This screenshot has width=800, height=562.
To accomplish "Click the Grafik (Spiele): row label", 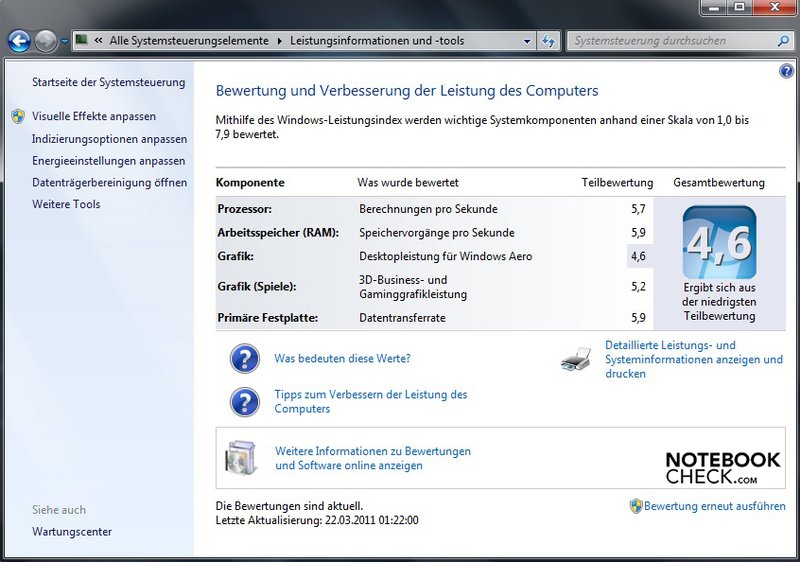I will 257,287.
